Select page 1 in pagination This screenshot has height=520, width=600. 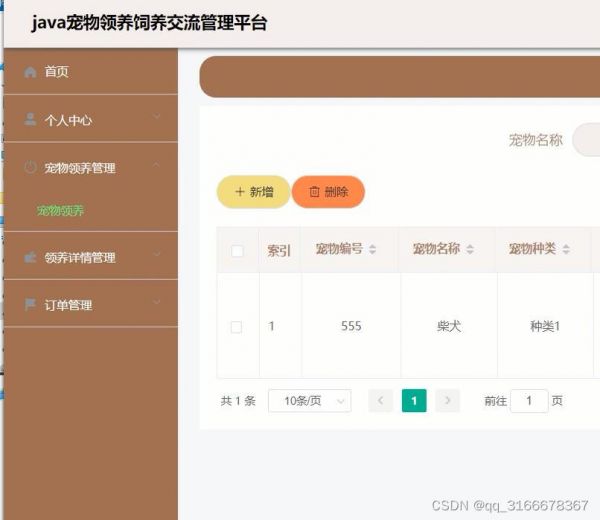tap(414, 401)
